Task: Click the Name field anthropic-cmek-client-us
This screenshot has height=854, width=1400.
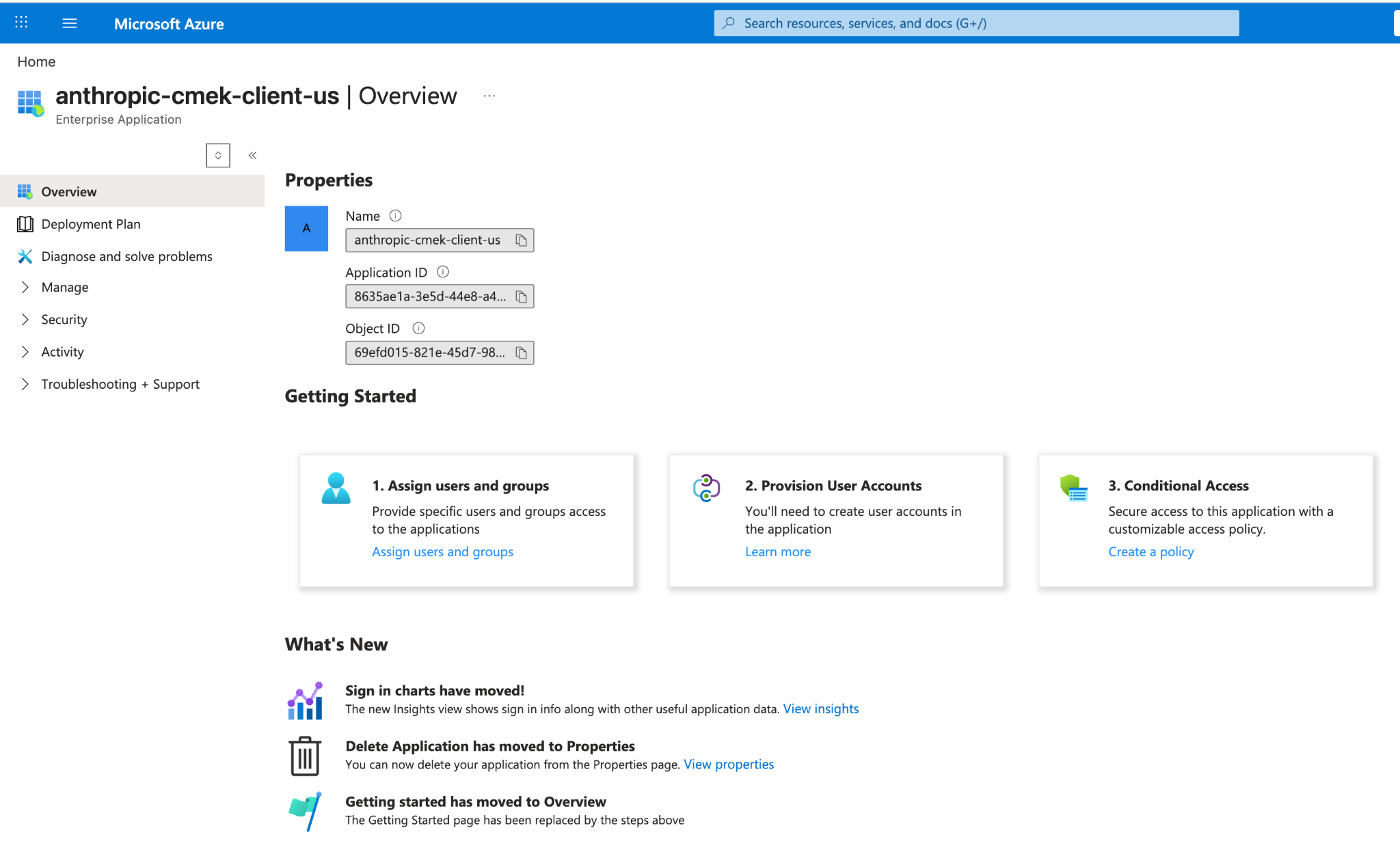Action: (440, 240)
